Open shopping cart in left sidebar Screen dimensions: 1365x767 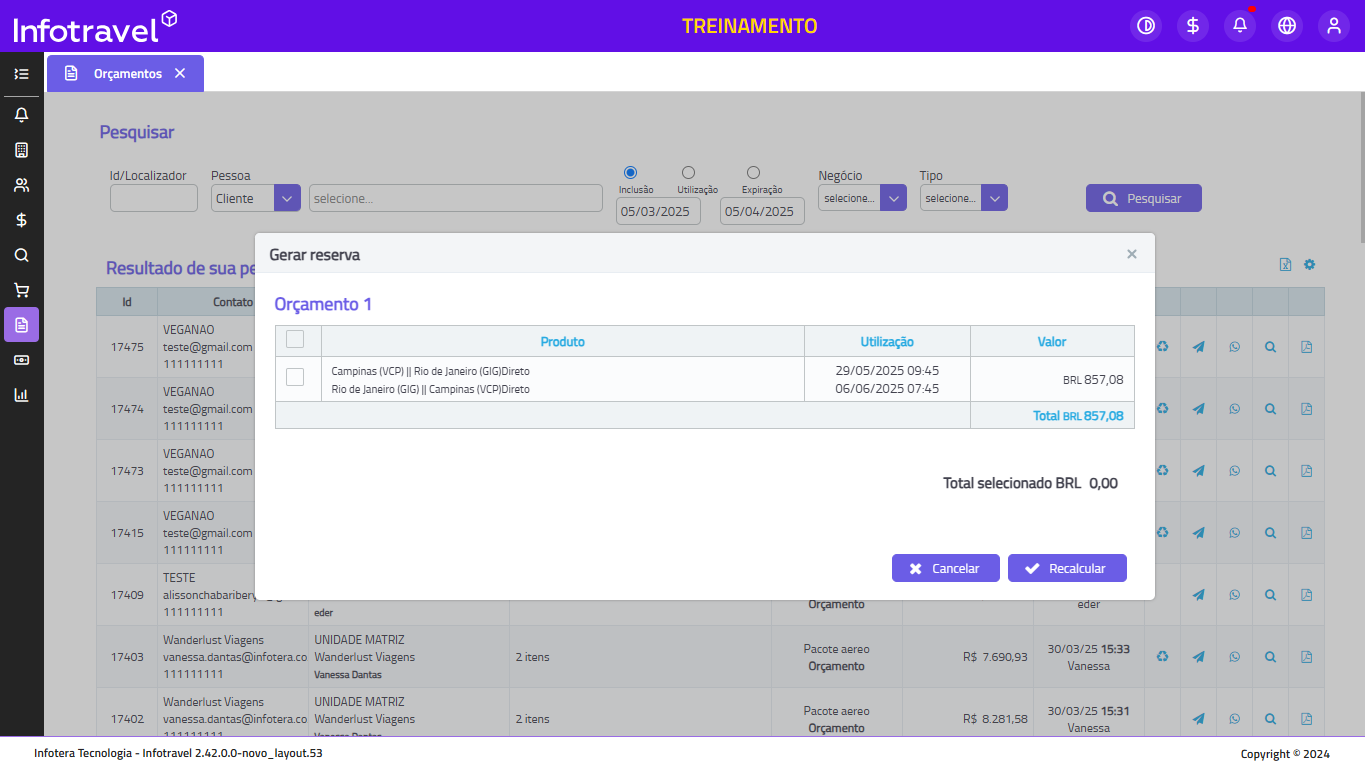click(x=21, y=290)
